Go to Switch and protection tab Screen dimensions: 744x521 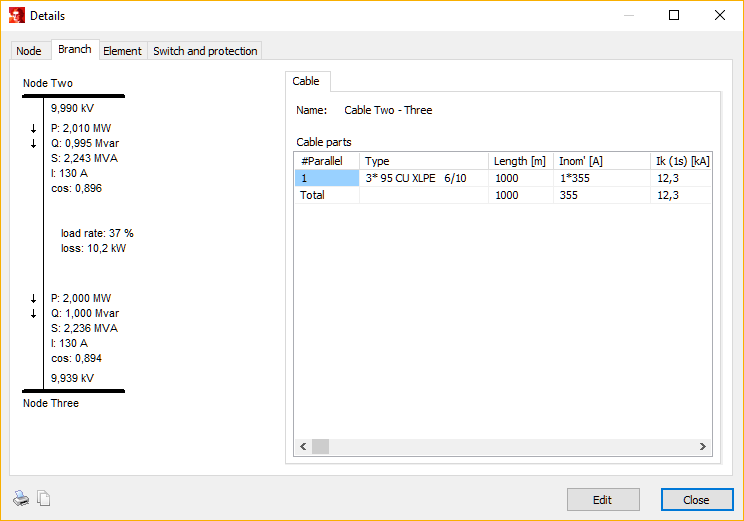point(205,51)
